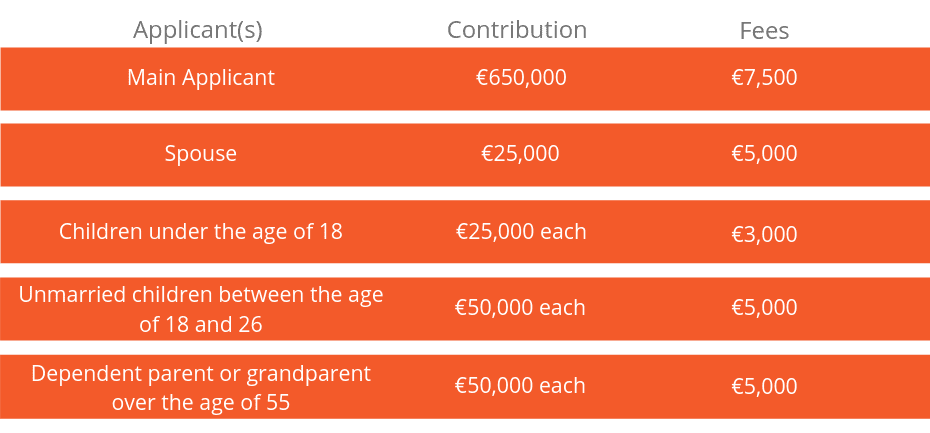The width and height of the screenshot is (930, 433).
Task: Click the Fees column header
Action: [x=764, y=30]
